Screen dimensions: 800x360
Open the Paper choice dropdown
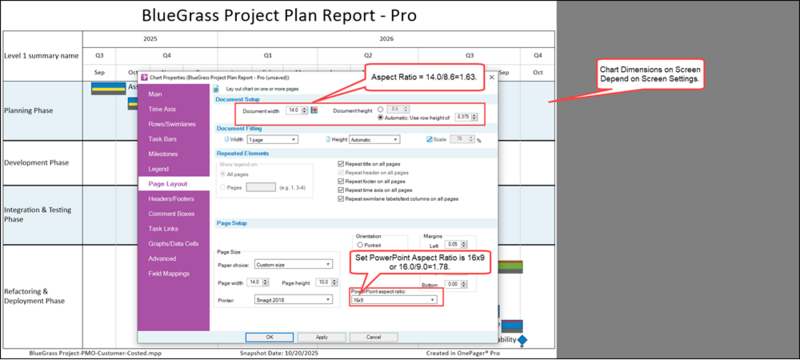pyautogui.click(x=293, y=265)
